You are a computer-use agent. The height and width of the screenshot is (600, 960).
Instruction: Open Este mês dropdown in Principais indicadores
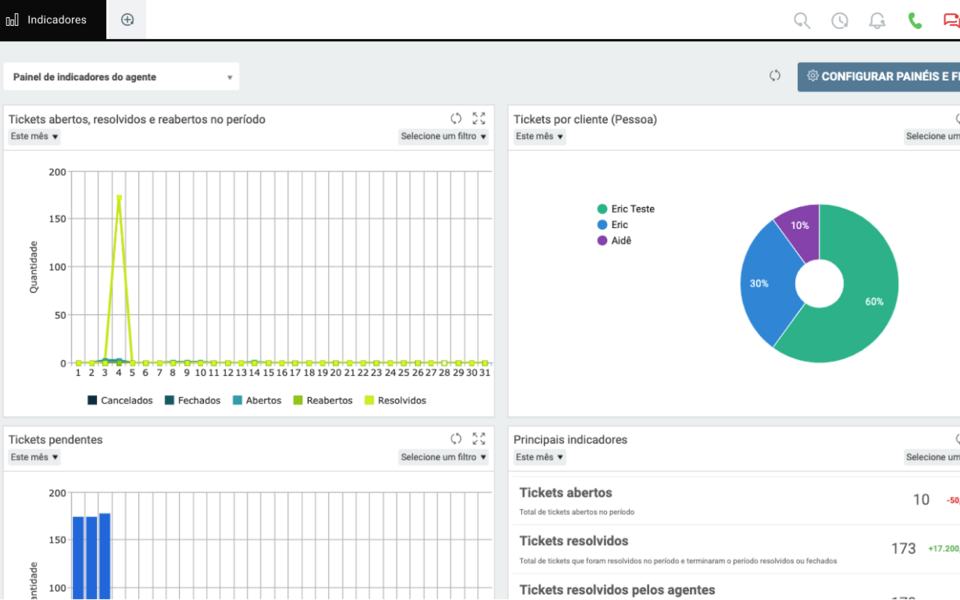539,457
